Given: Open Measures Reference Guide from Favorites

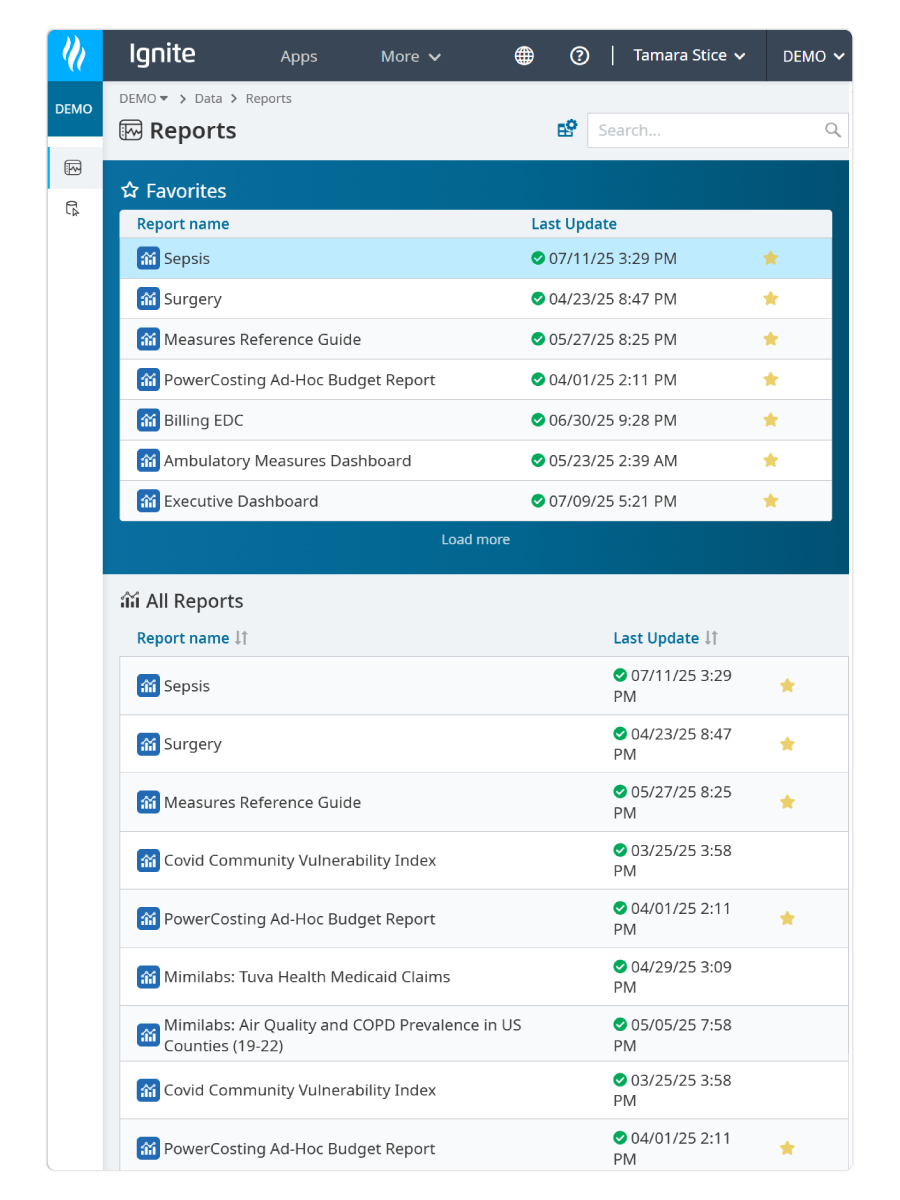Looking at the screenshot, I should click(x=262, y=339).
